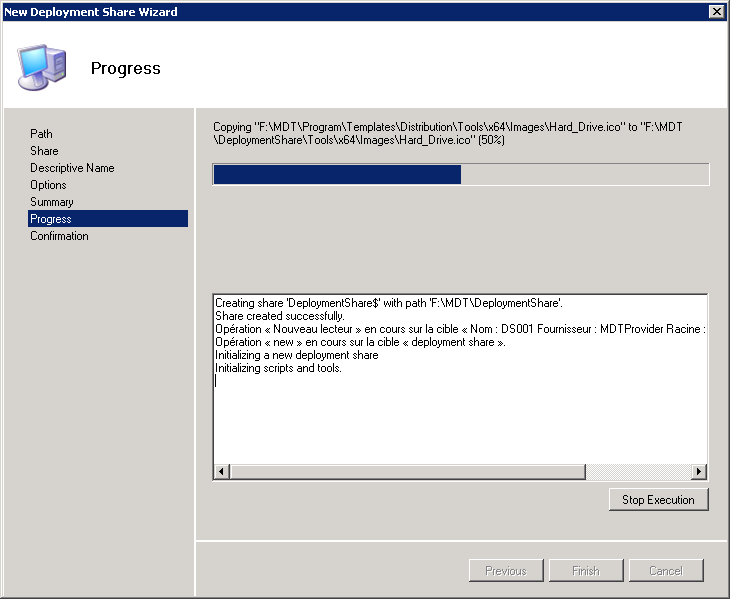730x599 pixels.
Task: Click the wizard window title bar
Action: point(350,11)
